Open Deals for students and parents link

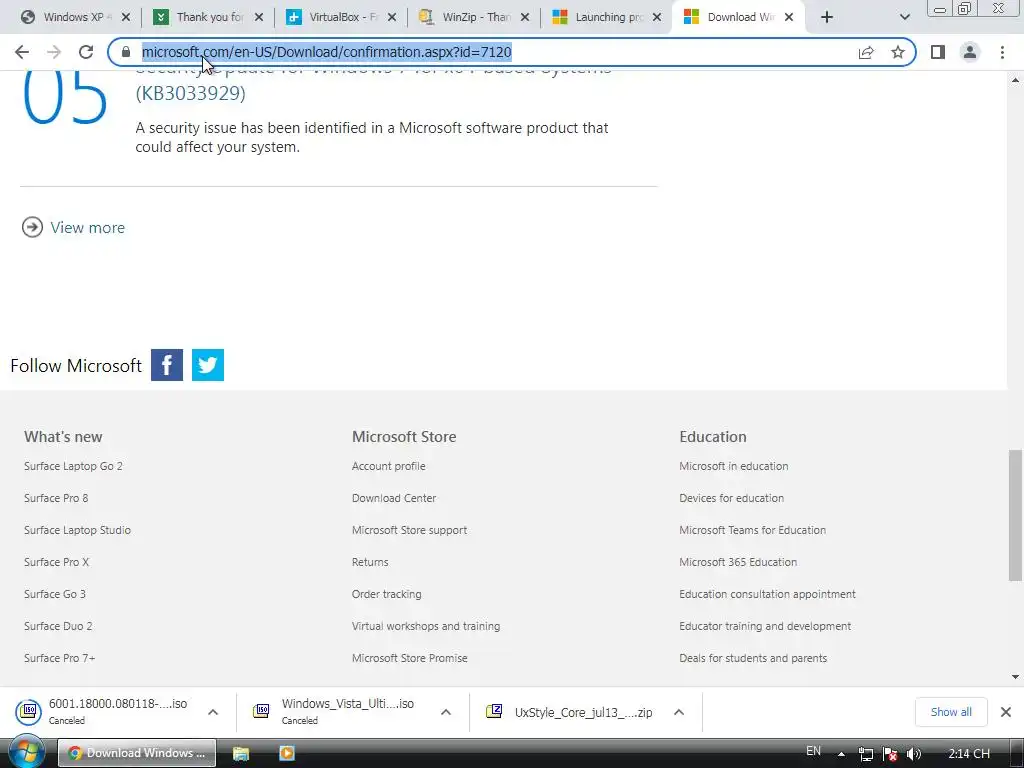(753, 658)
